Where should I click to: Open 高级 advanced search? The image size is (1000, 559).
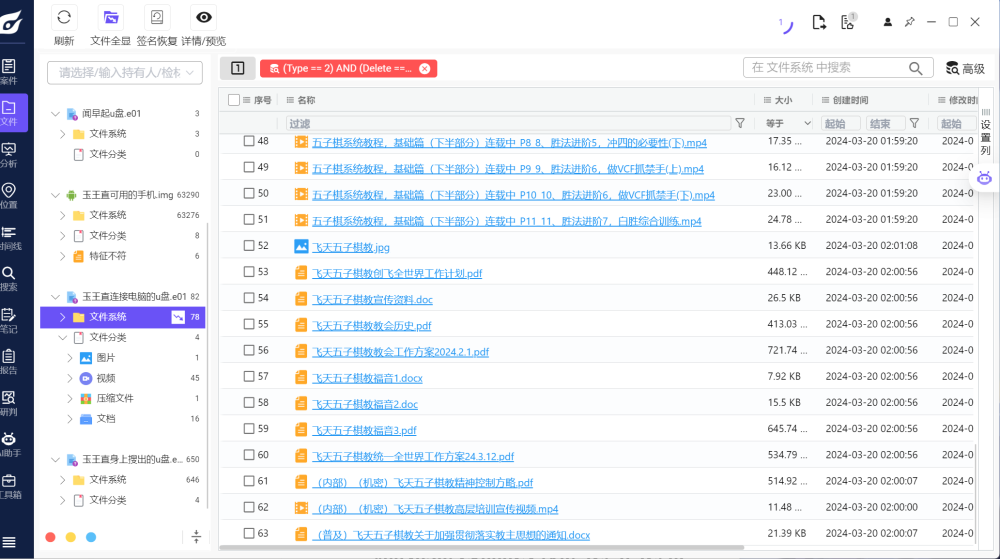(x=964, y=68)
